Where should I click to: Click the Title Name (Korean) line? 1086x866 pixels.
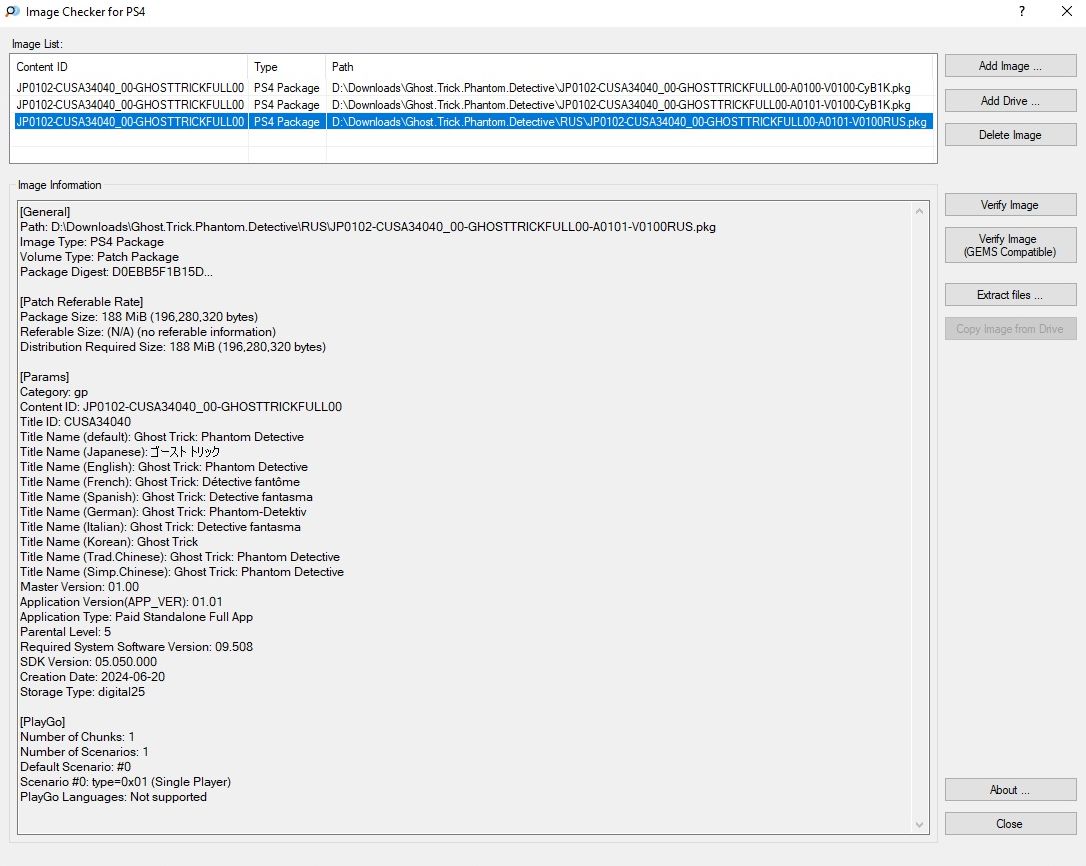(x=109, y=542)
